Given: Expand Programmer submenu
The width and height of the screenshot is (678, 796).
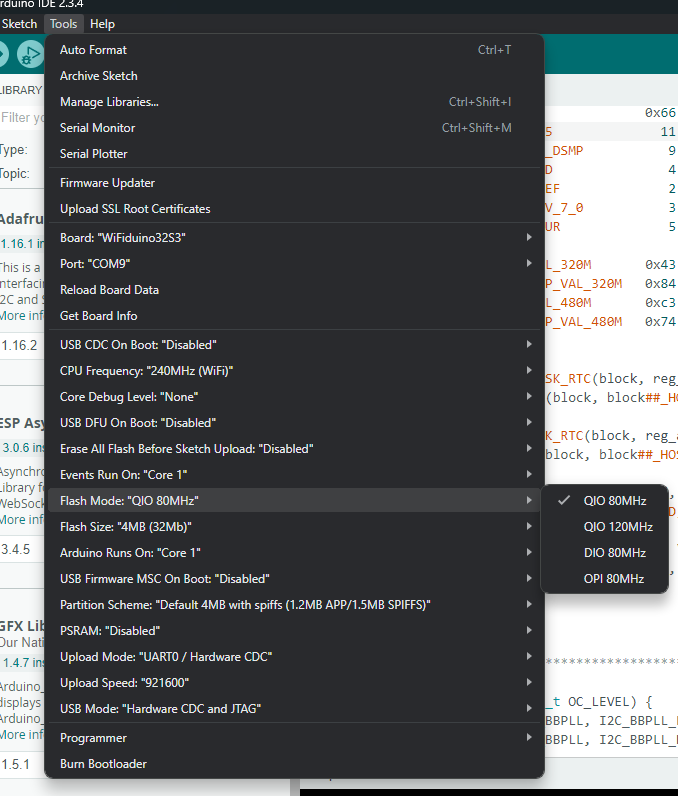Looking at the screenshot, I should coord(294,738).
